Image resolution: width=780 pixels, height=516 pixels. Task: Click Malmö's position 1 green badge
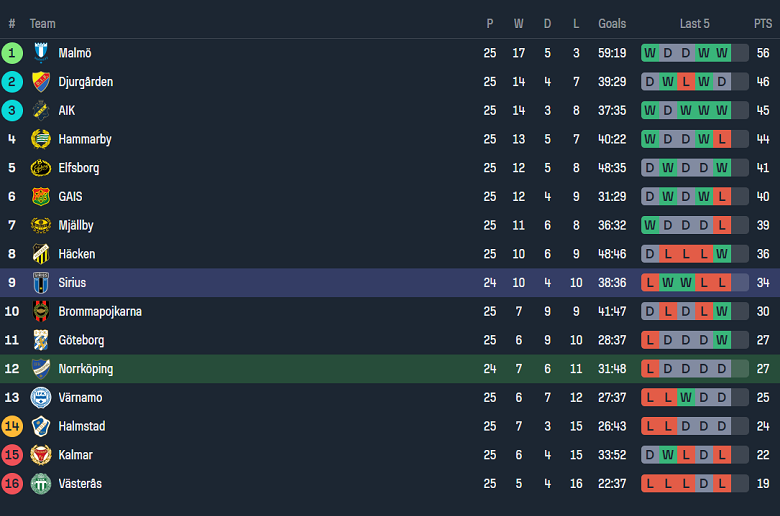point(12,53)
